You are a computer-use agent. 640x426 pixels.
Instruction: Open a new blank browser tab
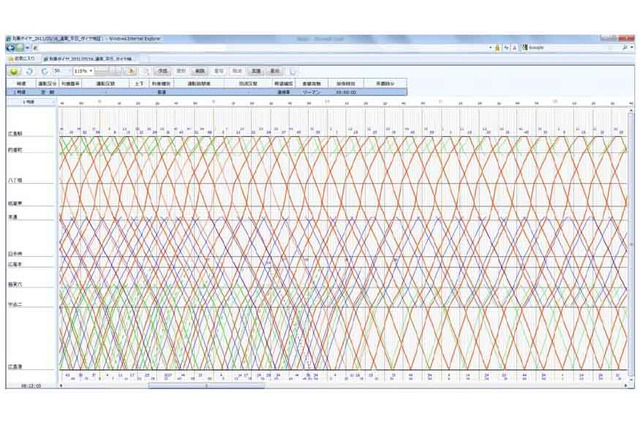tap(145, 59)
